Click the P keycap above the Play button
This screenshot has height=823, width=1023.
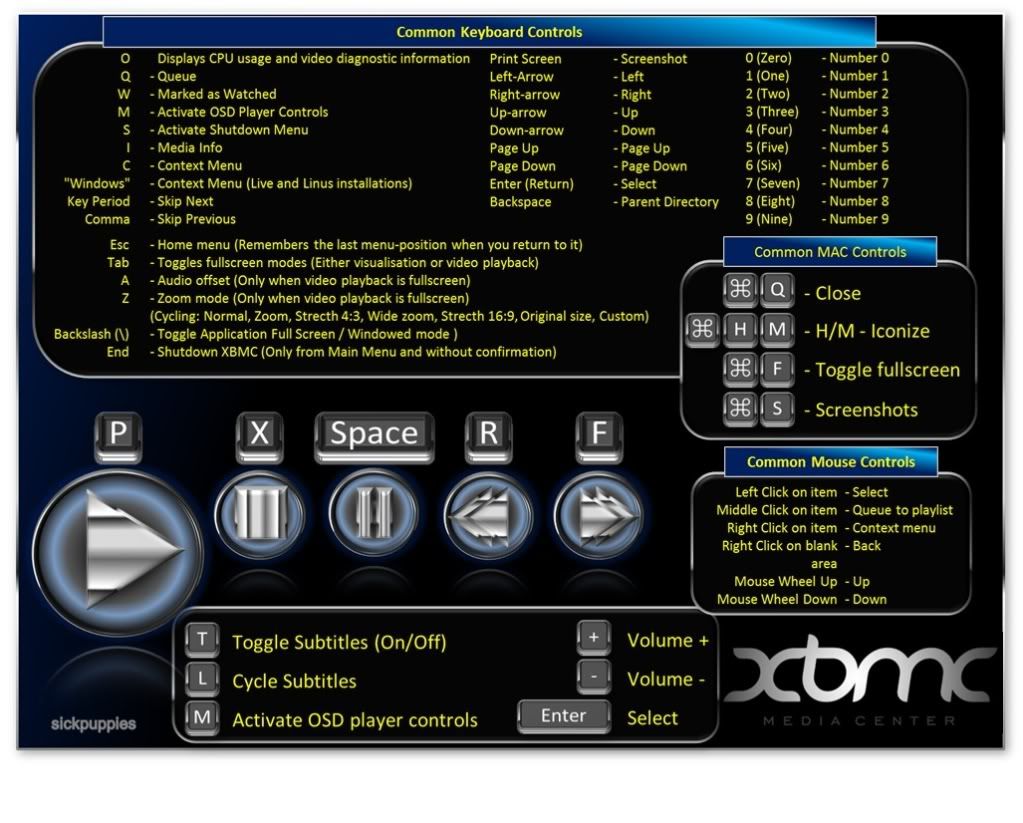point(120,433)
